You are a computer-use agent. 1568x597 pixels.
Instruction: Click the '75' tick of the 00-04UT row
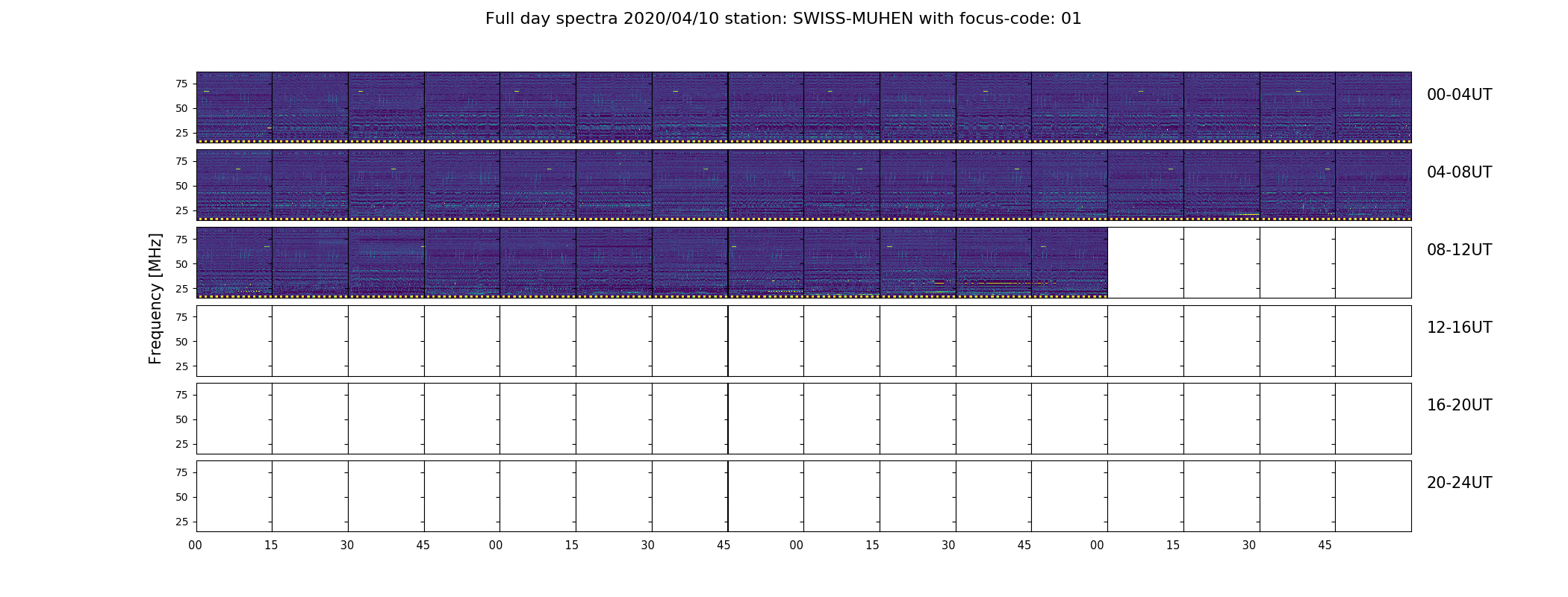click(181, 84)
